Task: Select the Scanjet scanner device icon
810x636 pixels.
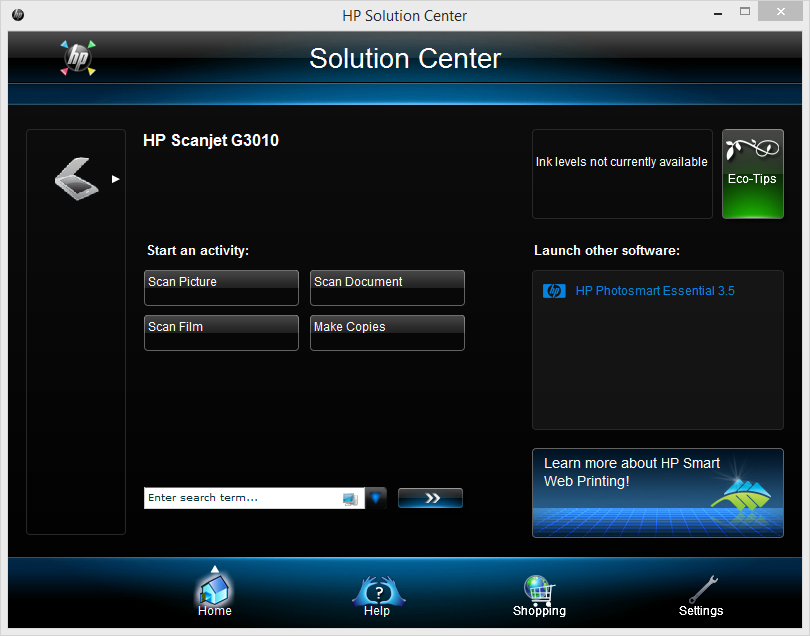Action: tap(76, 179)
